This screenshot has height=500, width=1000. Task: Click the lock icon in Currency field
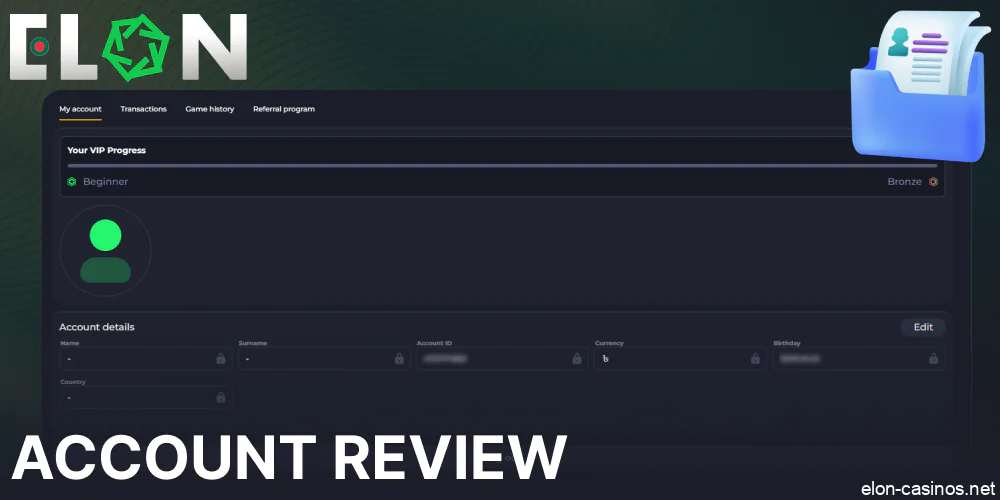[755, 358]
